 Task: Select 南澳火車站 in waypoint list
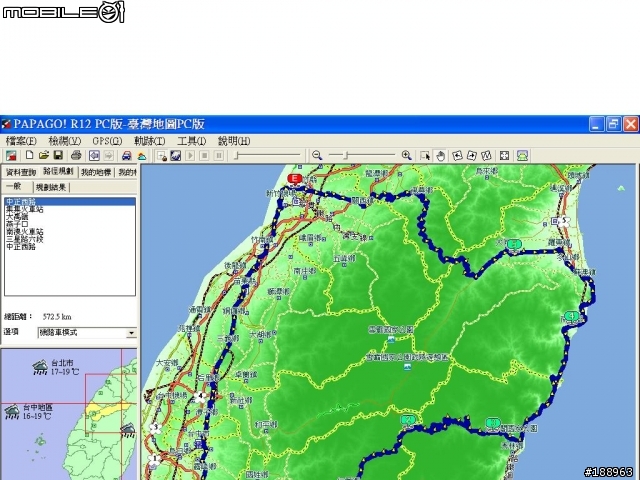tap(24, 231)
